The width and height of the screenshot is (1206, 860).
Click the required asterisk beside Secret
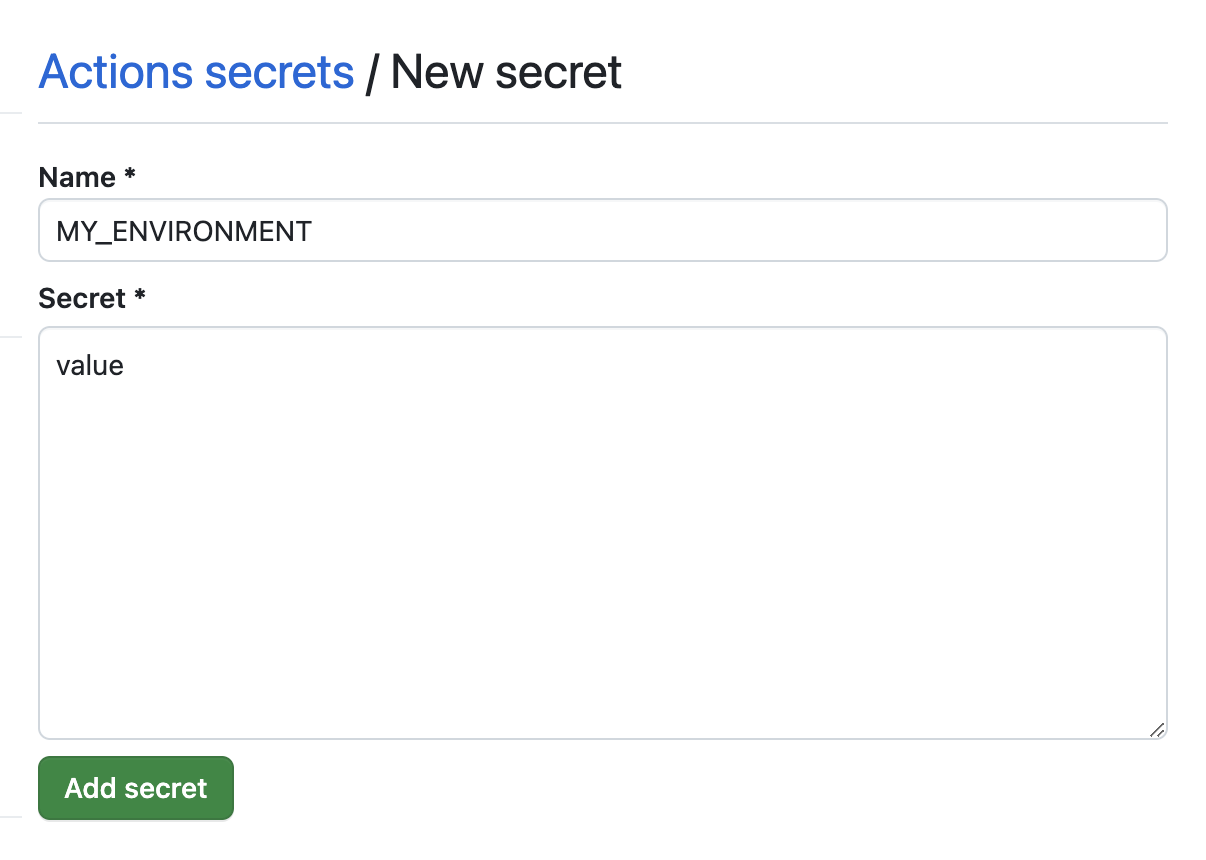140,297
